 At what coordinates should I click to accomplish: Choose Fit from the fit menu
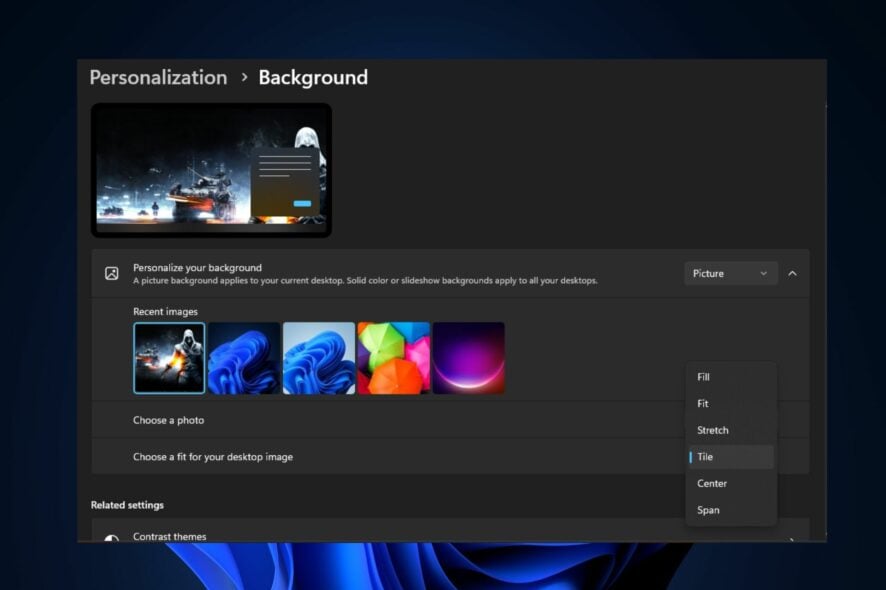coord(731,404)
